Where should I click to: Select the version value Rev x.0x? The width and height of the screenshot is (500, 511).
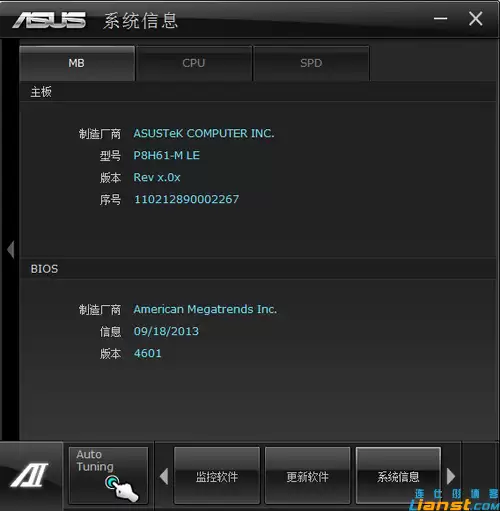[x=157, y=177]
